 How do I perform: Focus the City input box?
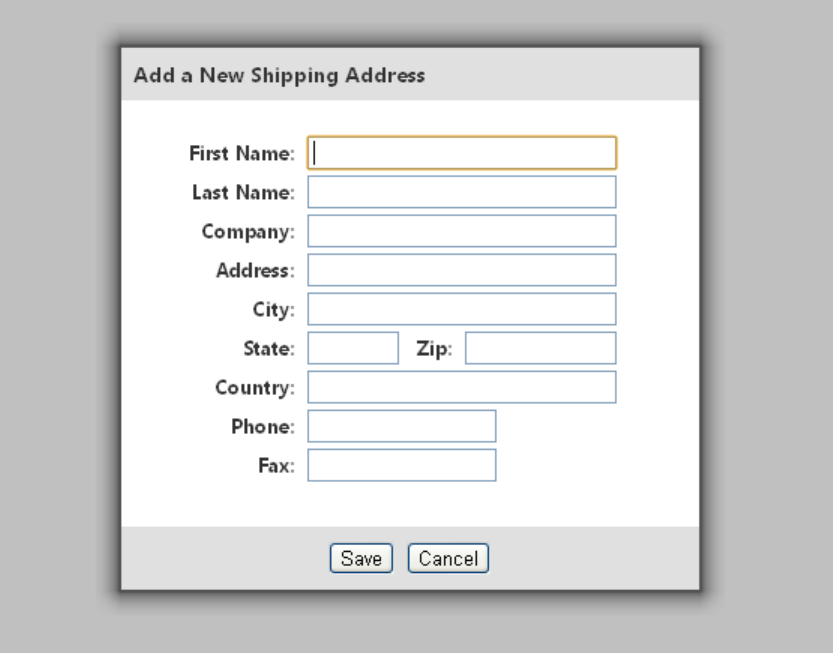coord(461,309)
